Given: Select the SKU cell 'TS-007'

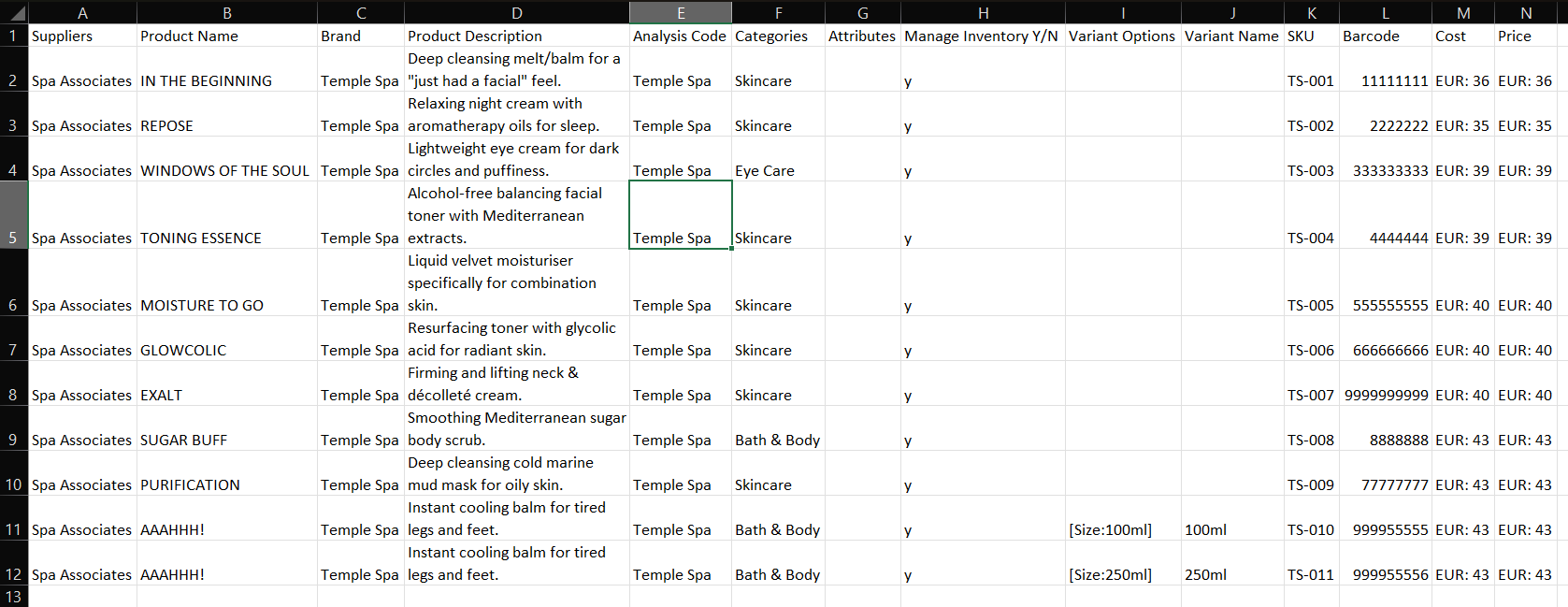Looking at the screenshot, I should tap(1312, 383).
